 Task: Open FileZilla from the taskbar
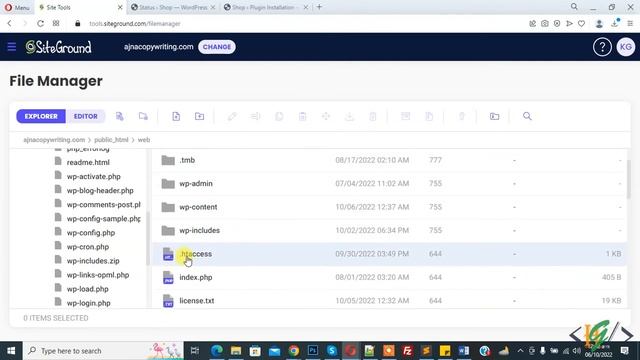(x=407, y=351)
